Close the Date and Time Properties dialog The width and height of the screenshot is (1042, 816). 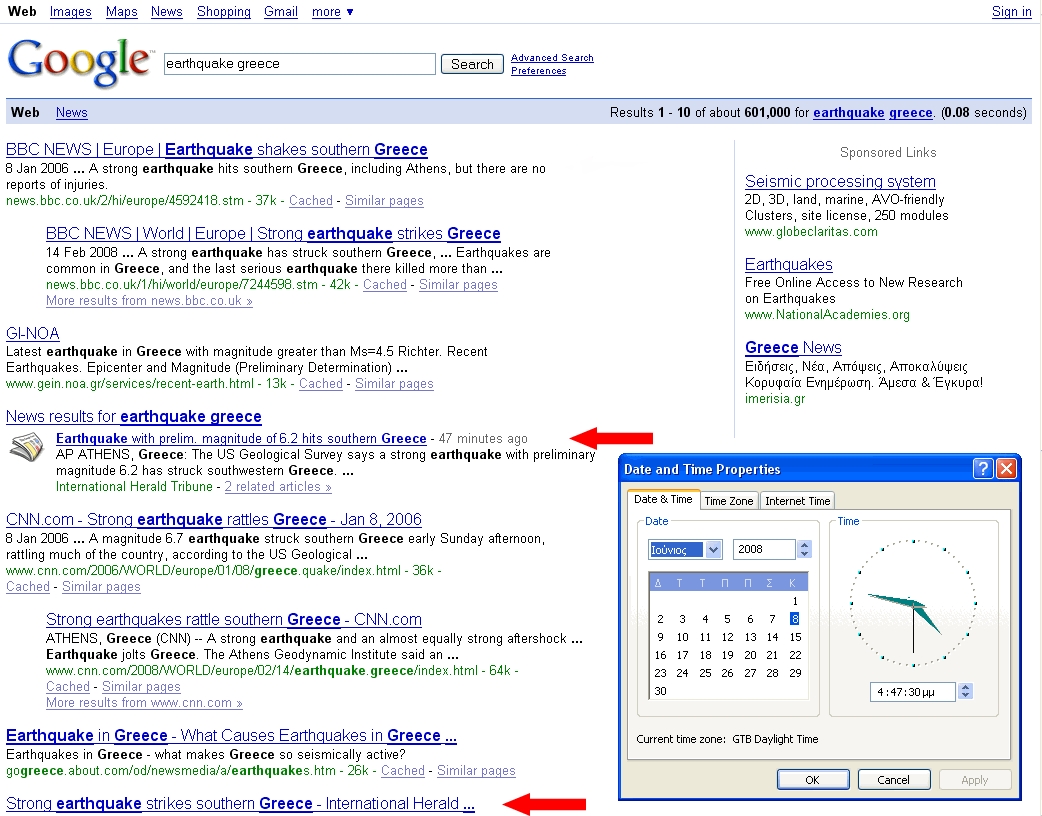click(1006, 468)
